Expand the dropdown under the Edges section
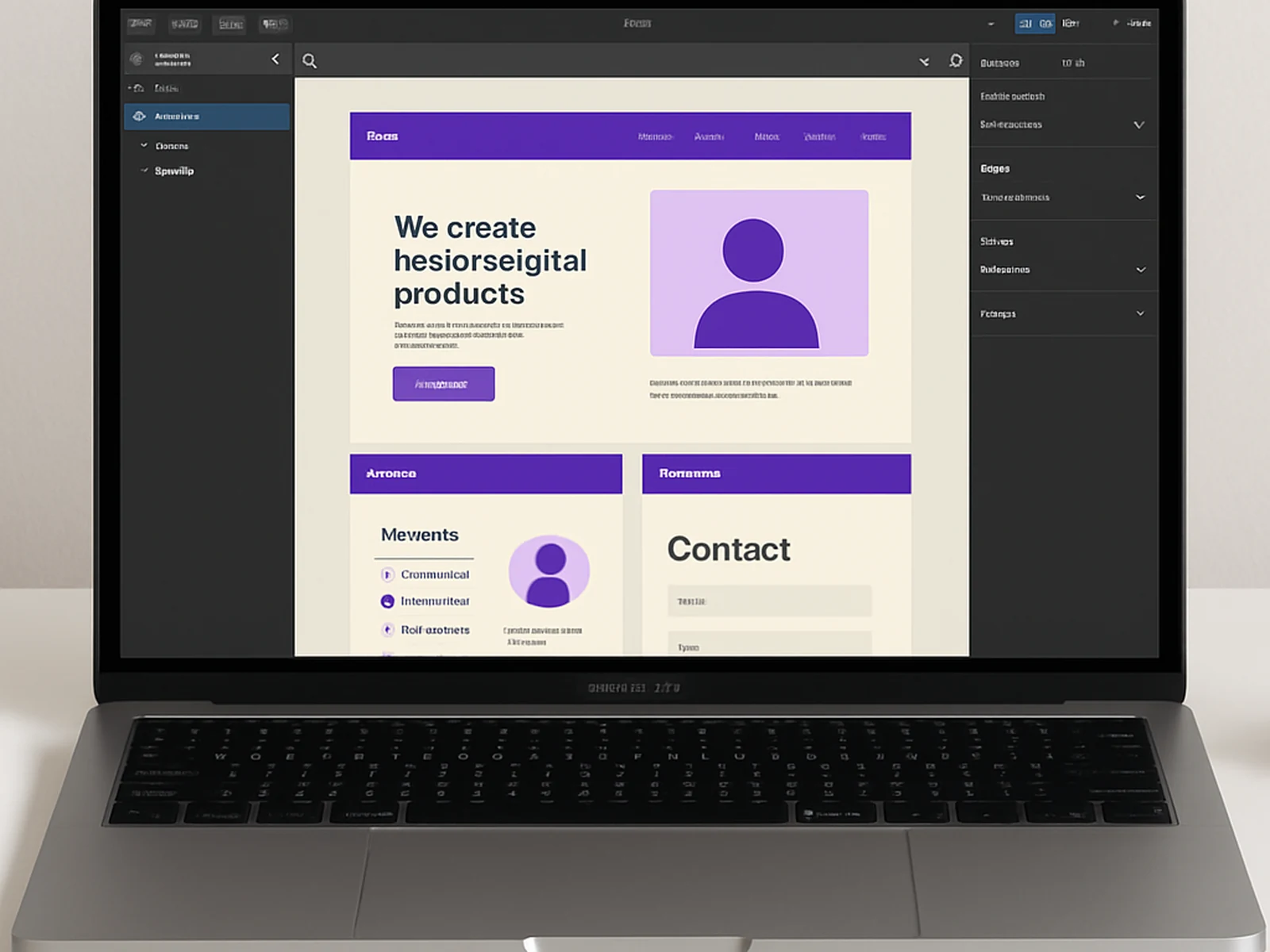 tap(1139, 197)
